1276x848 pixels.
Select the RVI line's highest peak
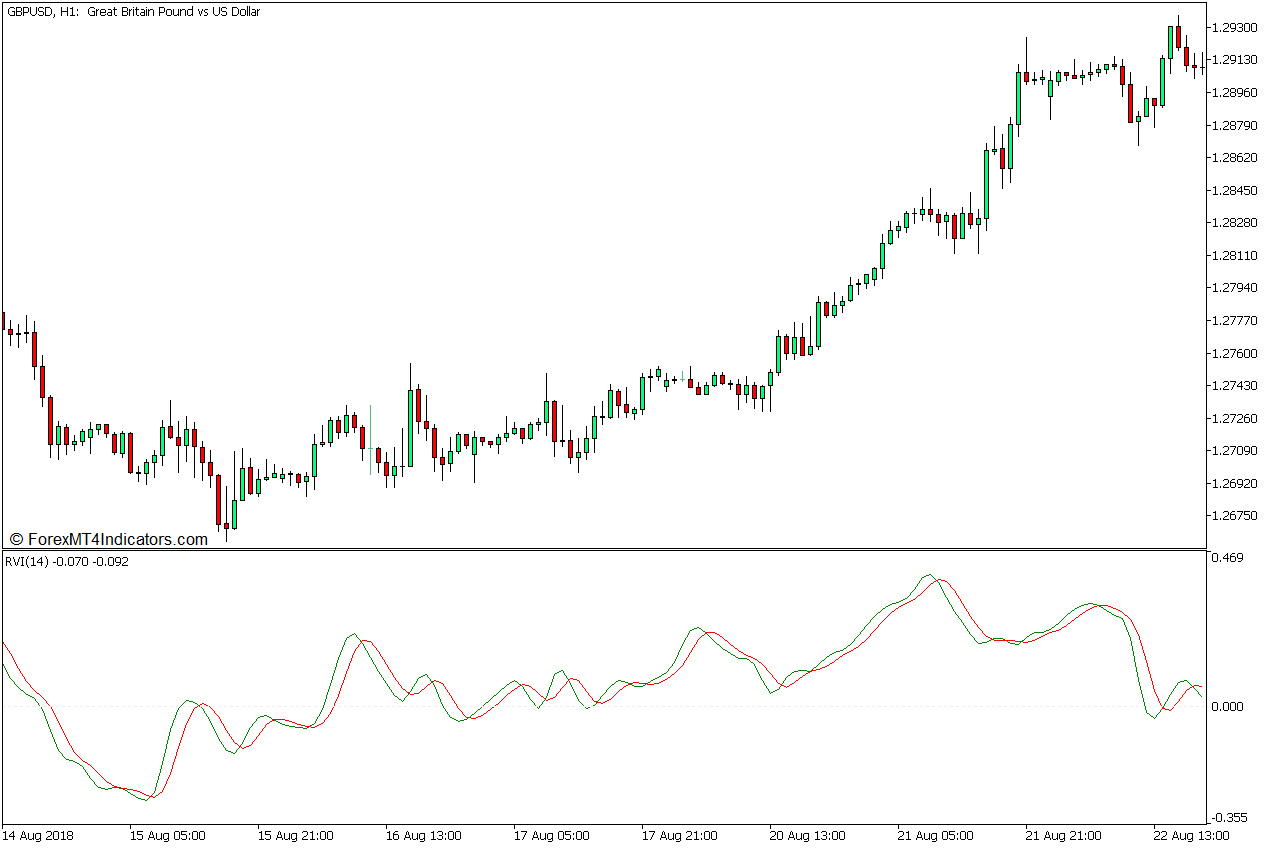click(x=928, y=575)
